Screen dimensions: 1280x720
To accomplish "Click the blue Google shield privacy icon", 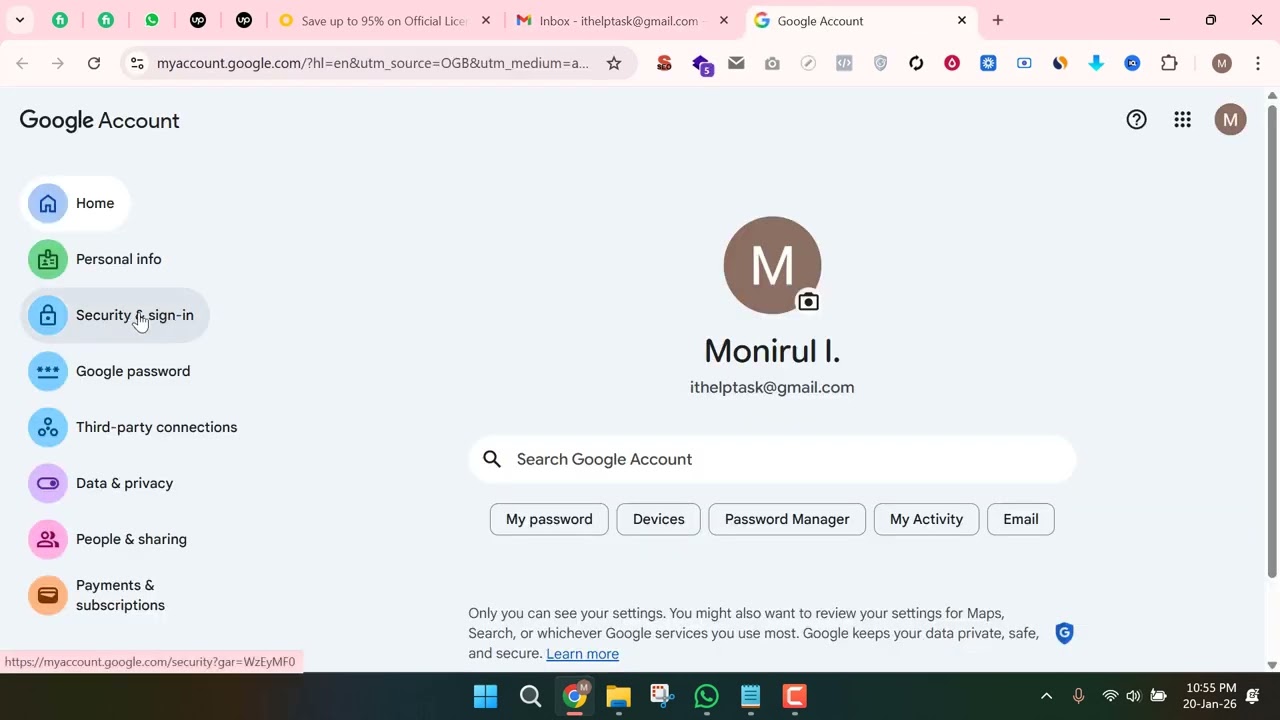I will coord(1064,633).
